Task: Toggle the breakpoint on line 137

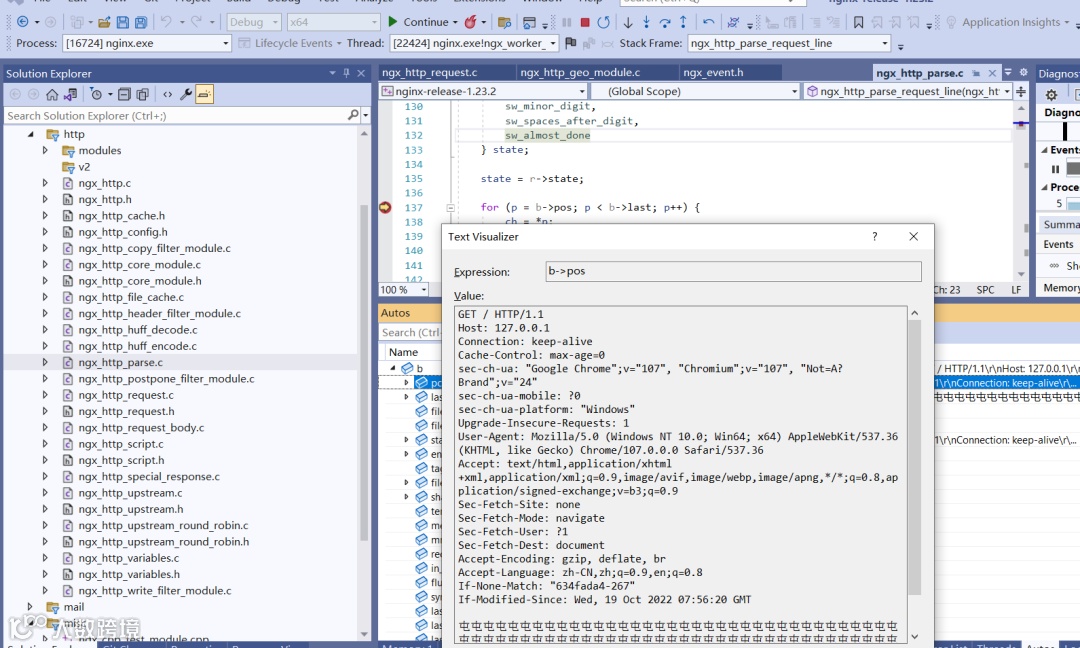Action: [385, 207]
